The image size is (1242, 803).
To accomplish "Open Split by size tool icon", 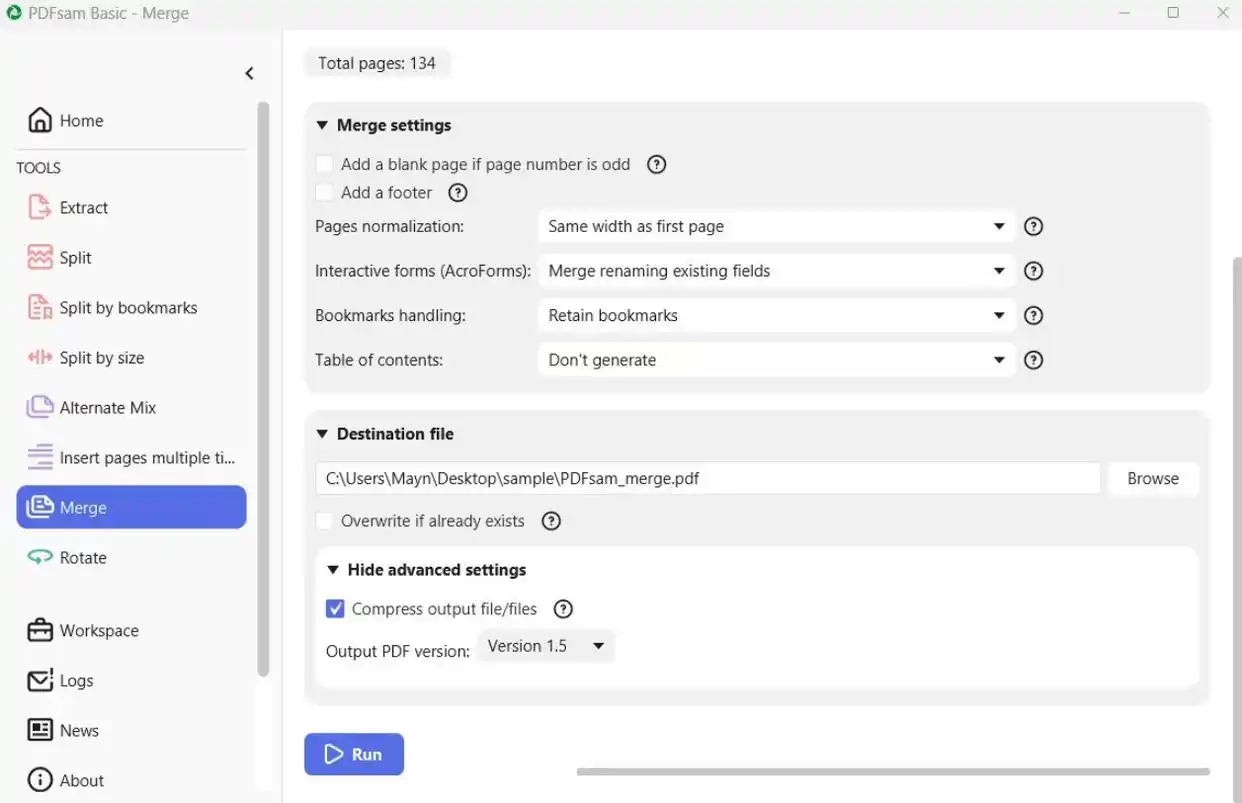I will 40,358.
